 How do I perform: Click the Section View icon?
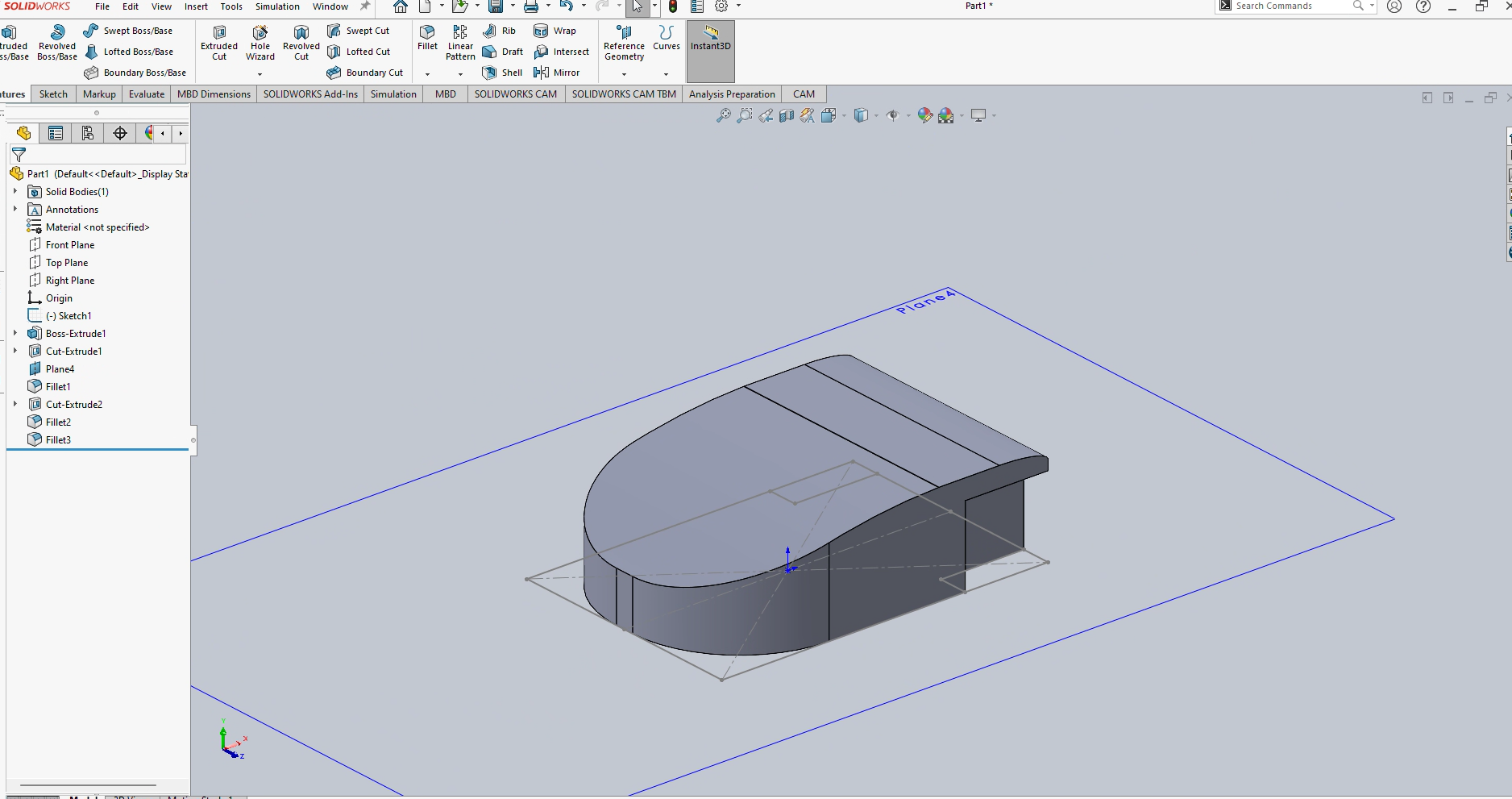pyautogui.click(x=787, y=115)
